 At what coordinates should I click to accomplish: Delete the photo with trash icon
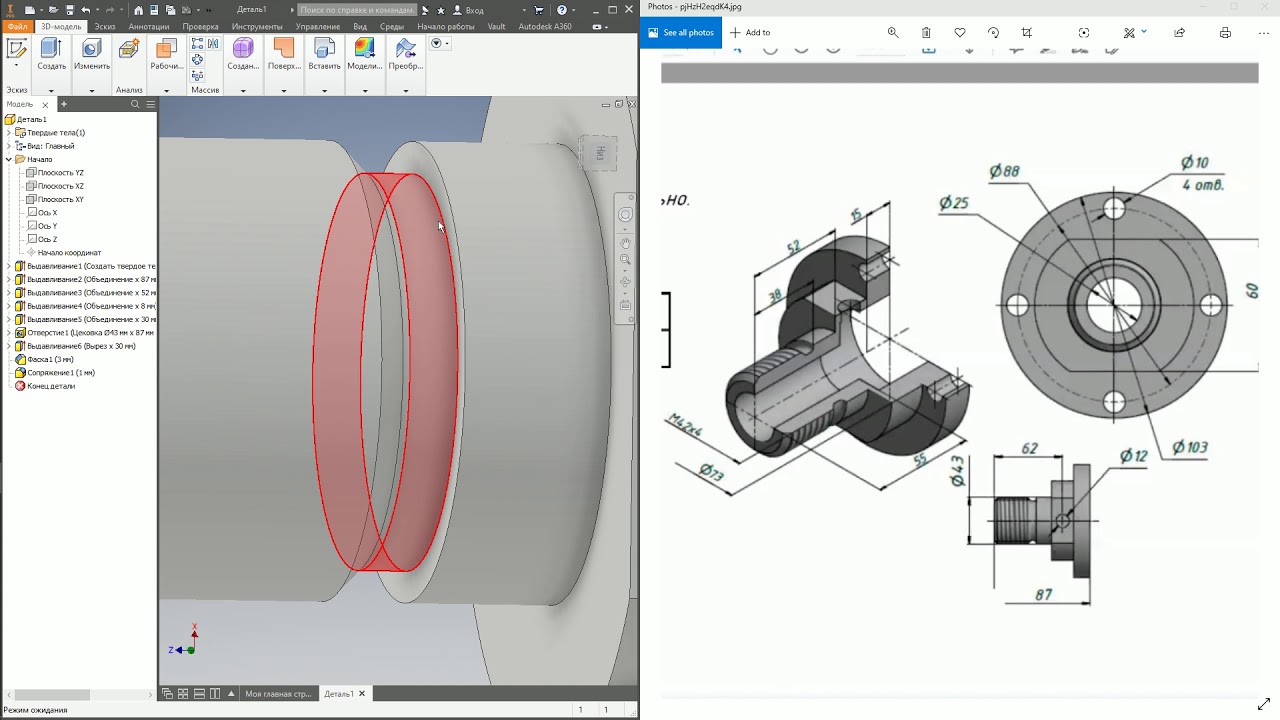click(927, 33)
